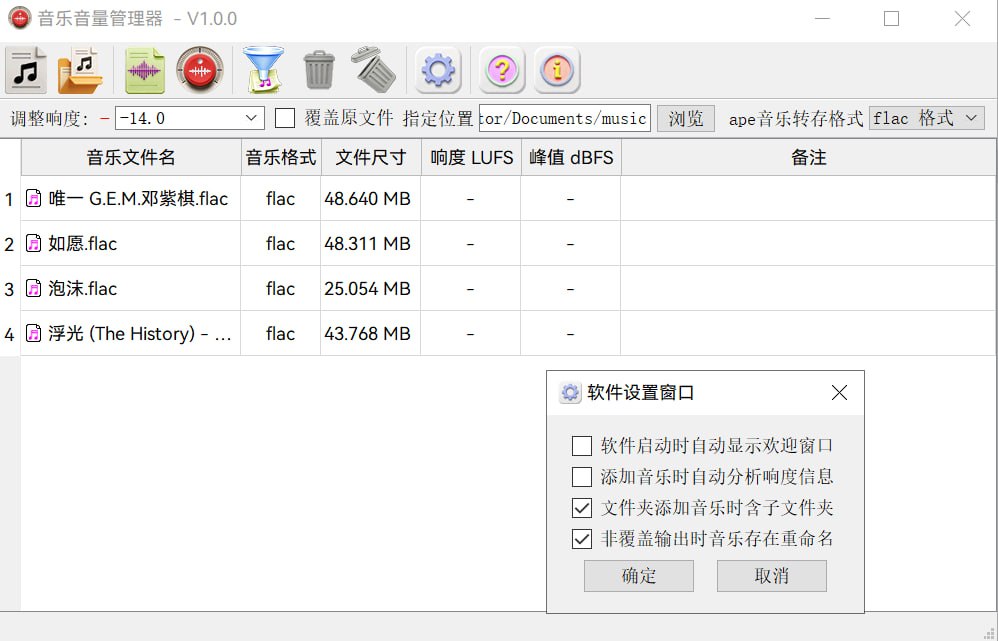Open settings with the gear icon

pyautogui.click(x=438, y=70)
